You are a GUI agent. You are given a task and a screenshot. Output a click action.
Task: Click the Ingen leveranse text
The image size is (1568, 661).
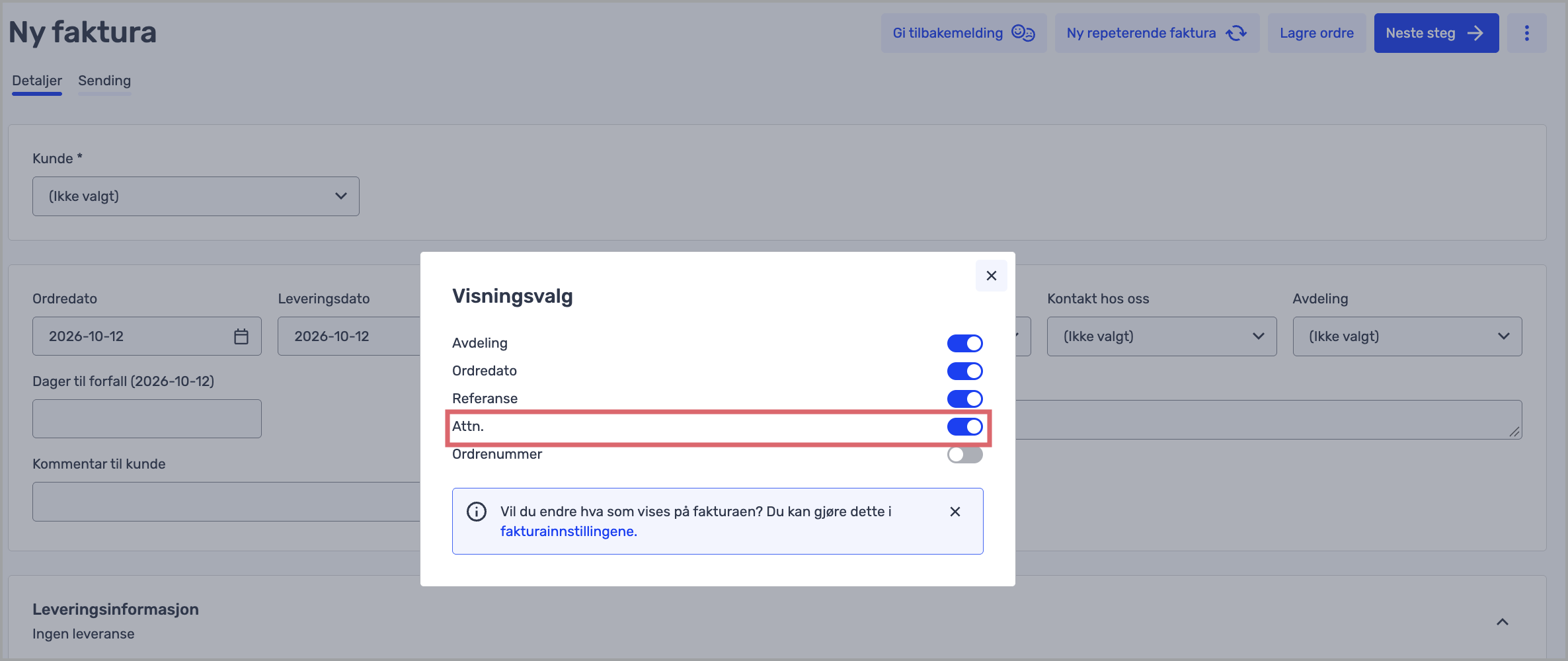coord(83,634)
